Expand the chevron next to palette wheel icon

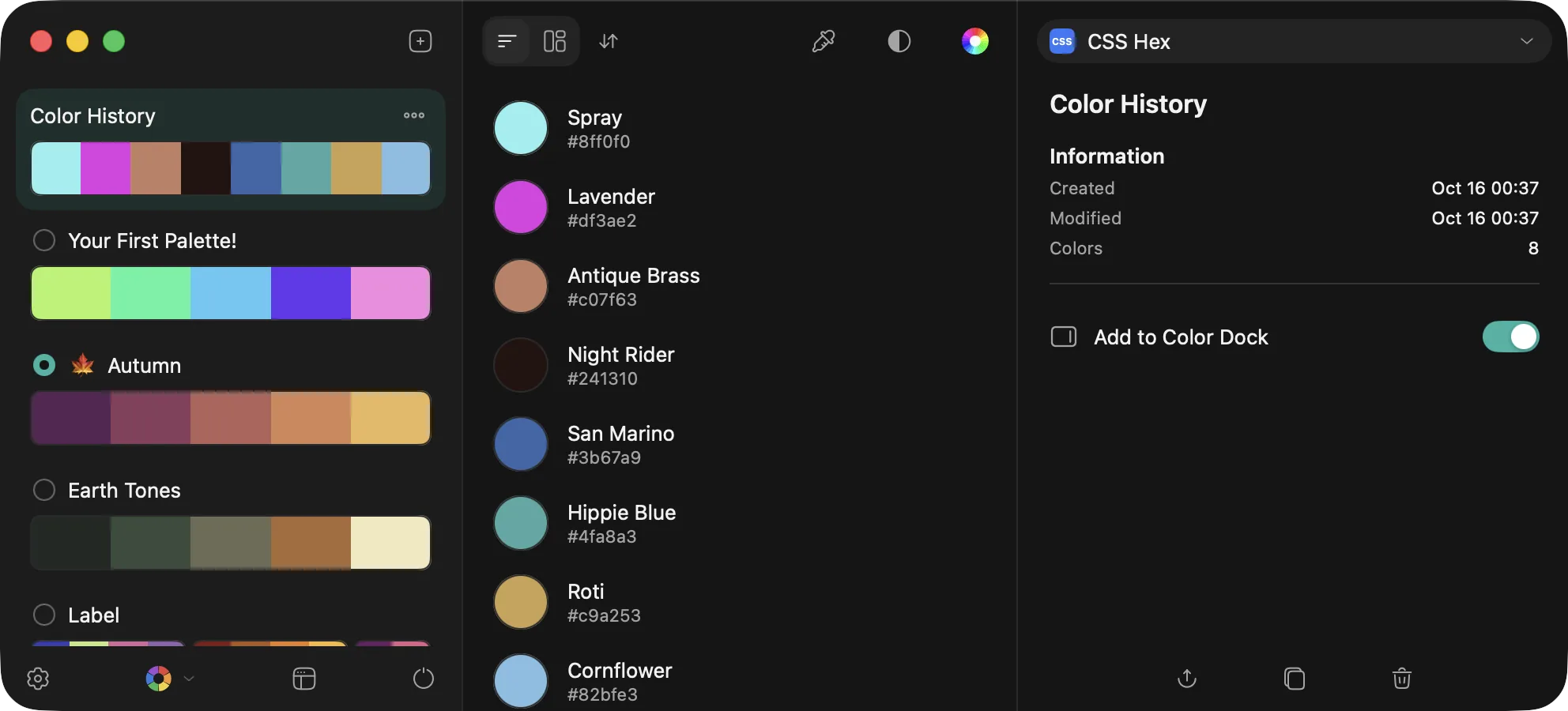pos(189,679)
